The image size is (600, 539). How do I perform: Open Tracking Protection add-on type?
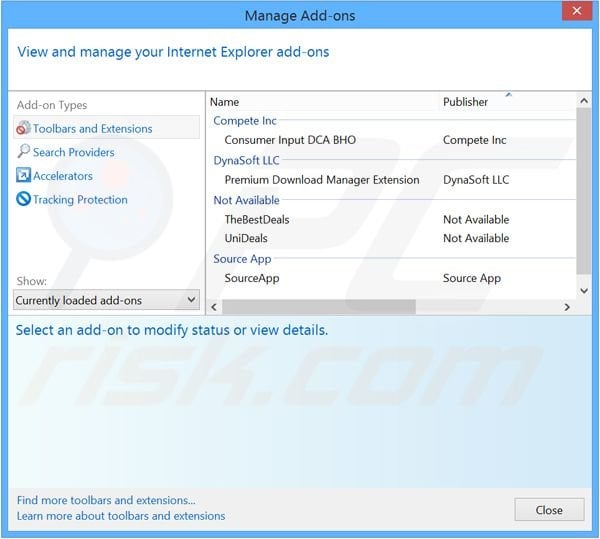coord(80,200)
